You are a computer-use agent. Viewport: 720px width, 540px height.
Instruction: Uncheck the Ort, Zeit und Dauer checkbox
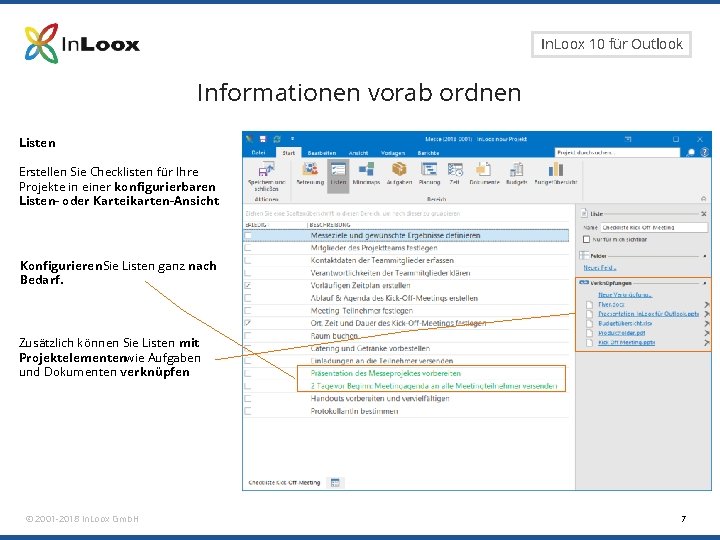(x=248, y=323)
